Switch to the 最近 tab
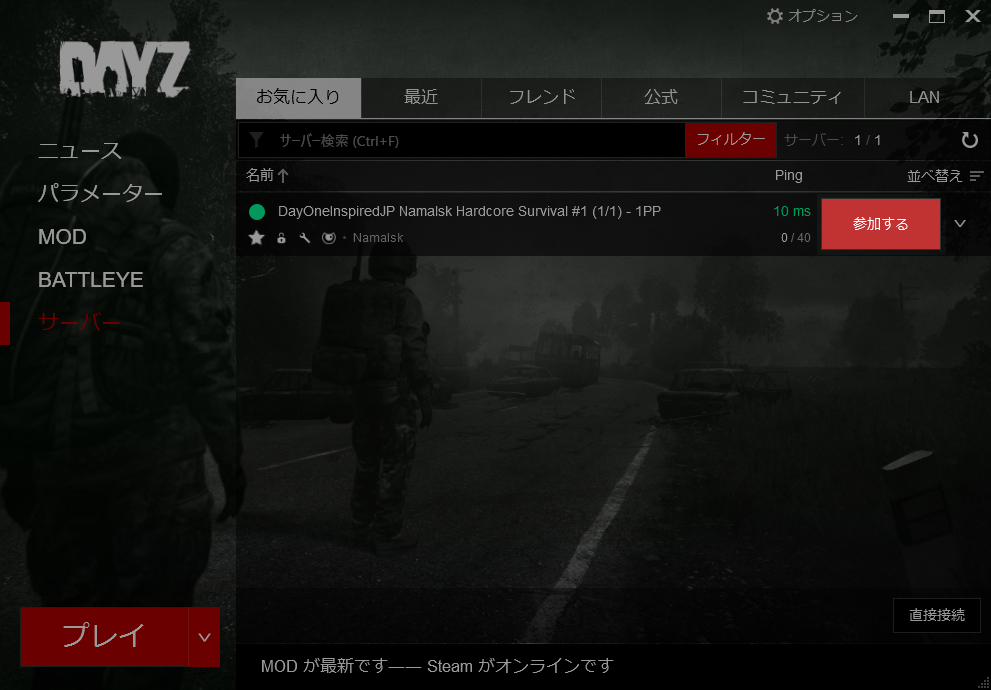Image resolution: width=991 pixels, height=690 pixels. click(x=421, y=98)
